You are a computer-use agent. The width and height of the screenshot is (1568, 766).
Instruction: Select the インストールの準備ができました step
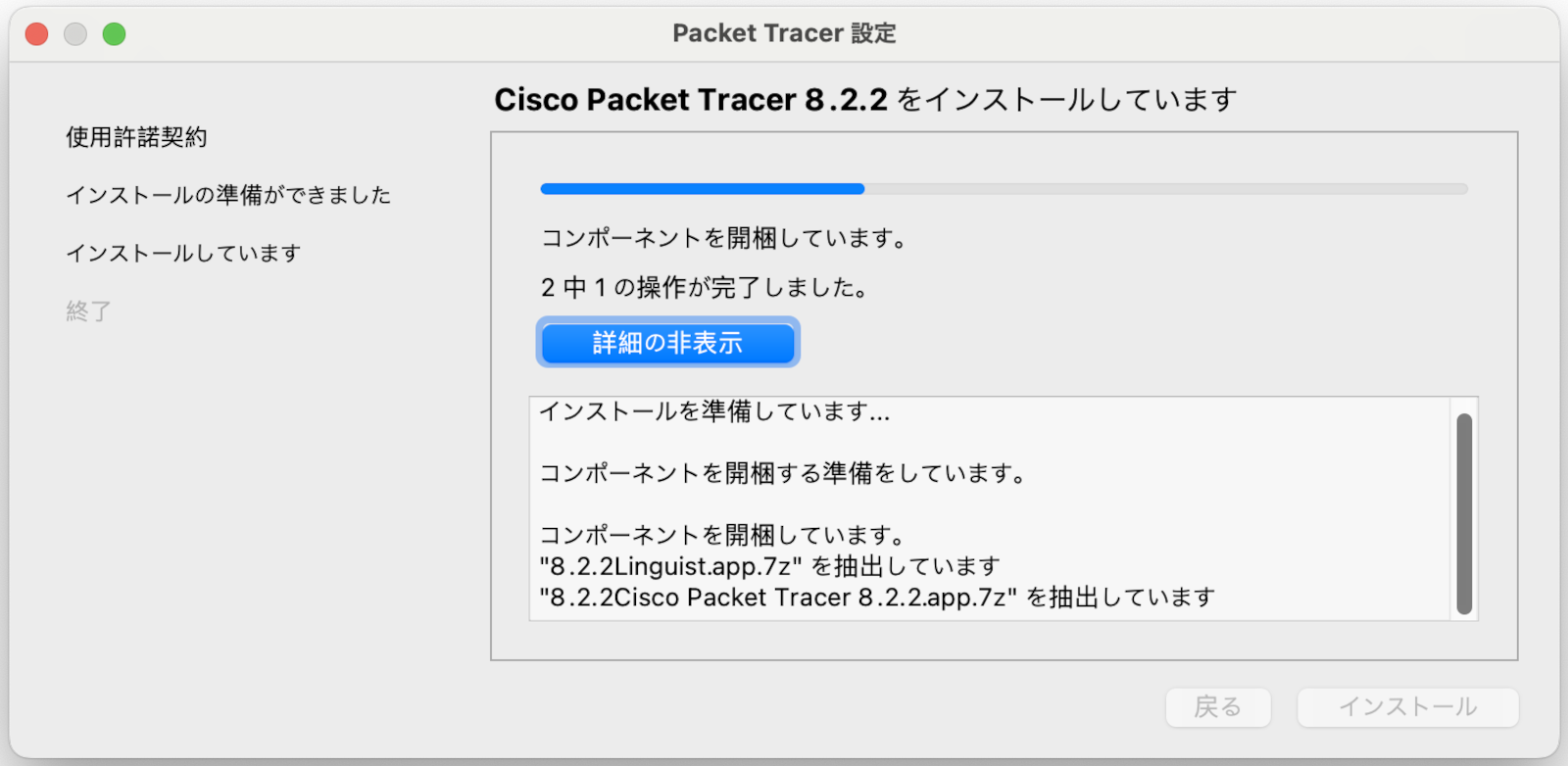tap(228, 195)
